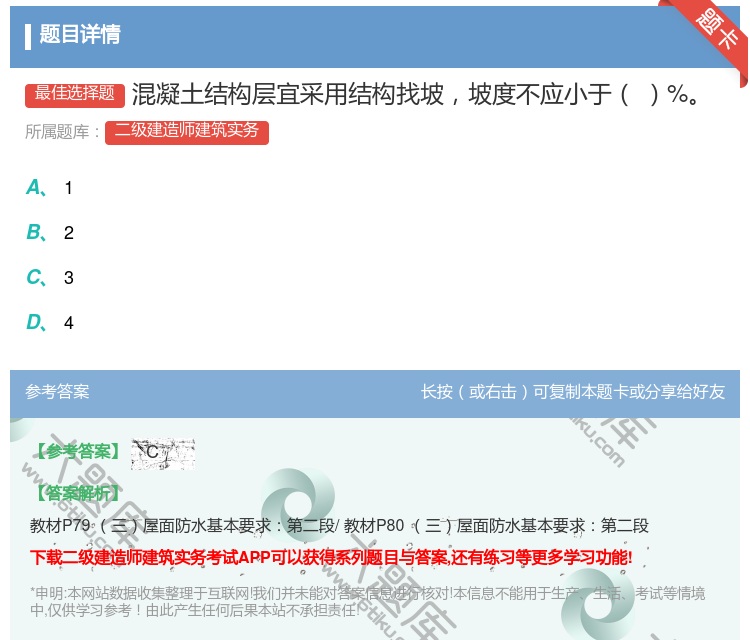Select answer option B with value 2
The height and width of the screenshot is (640, 750).
point(50,232)
